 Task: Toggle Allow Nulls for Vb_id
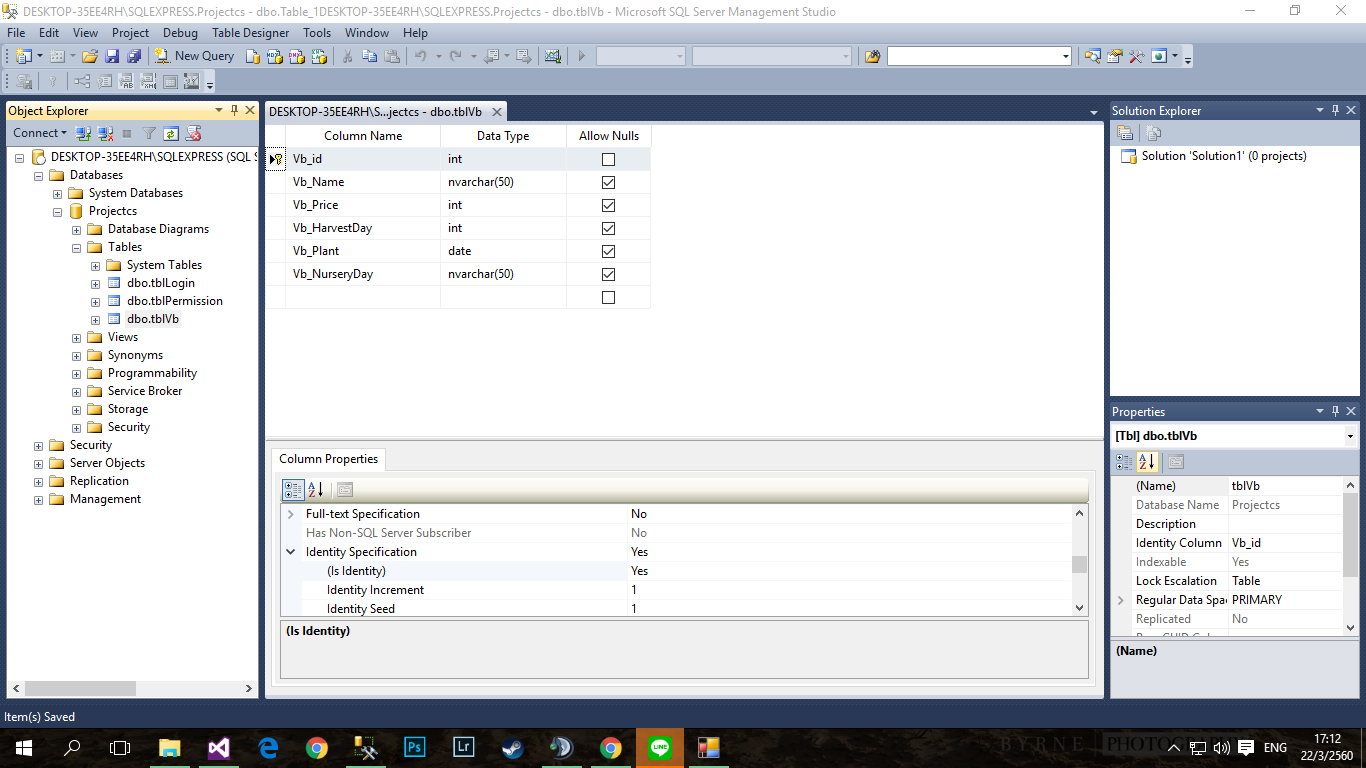coord(608,159)
